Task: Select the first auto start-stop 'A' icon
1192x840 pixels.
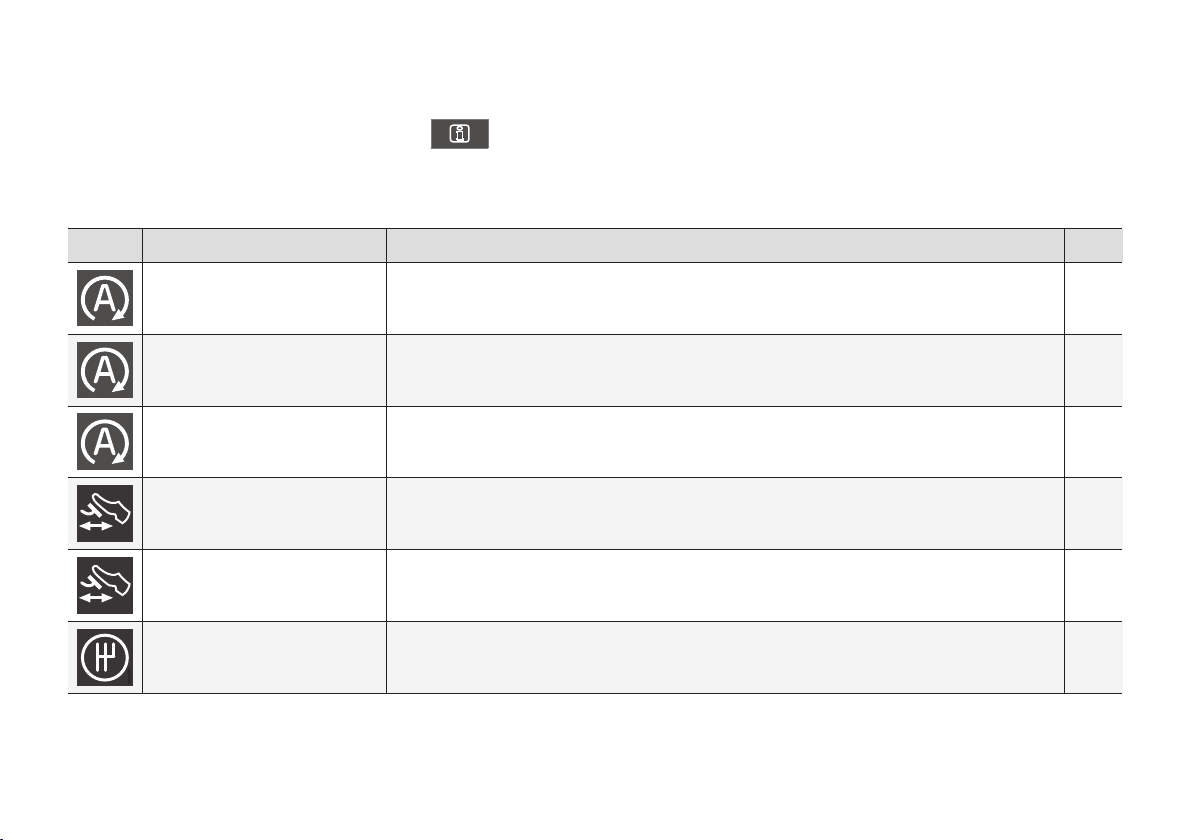Action: point(105,298)
